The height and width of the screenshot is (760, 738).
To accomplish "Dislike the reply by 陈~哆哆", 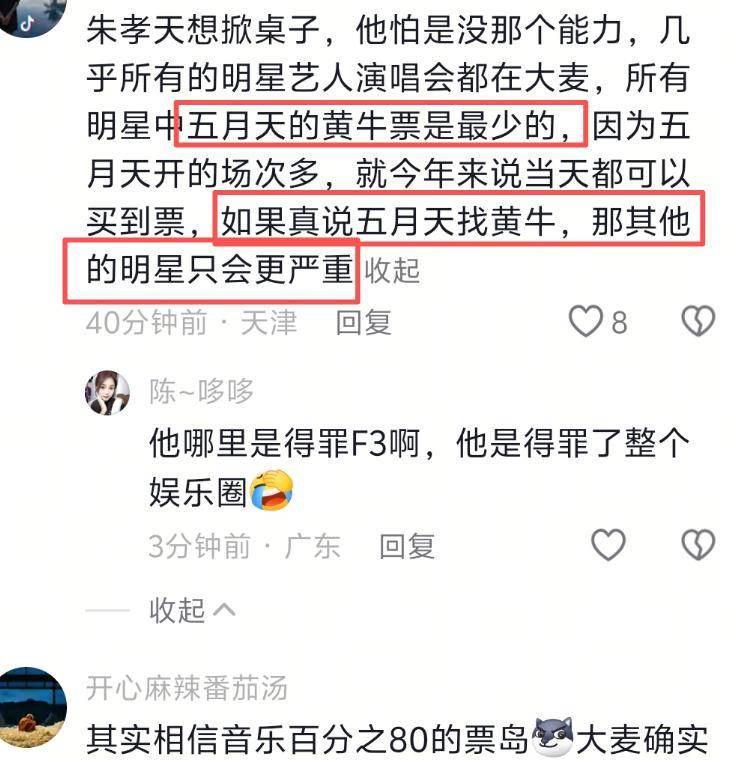I will click(698, 545).
